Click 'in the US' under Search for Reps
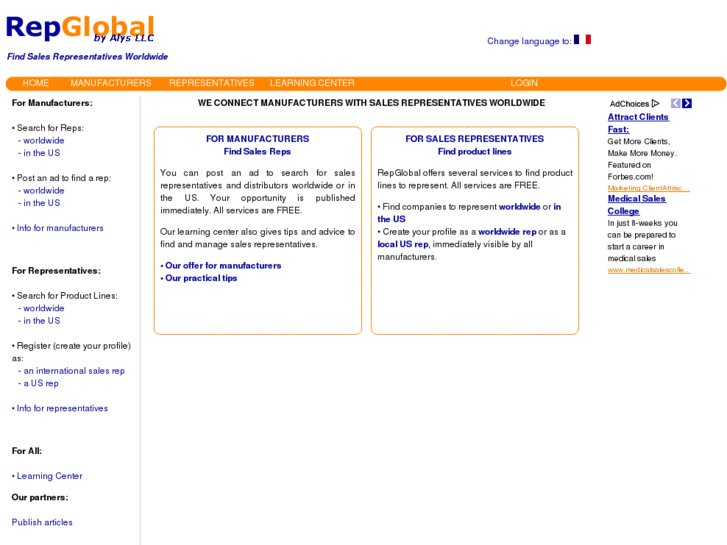This screenshot has width=727, height=545. point(42,153)
